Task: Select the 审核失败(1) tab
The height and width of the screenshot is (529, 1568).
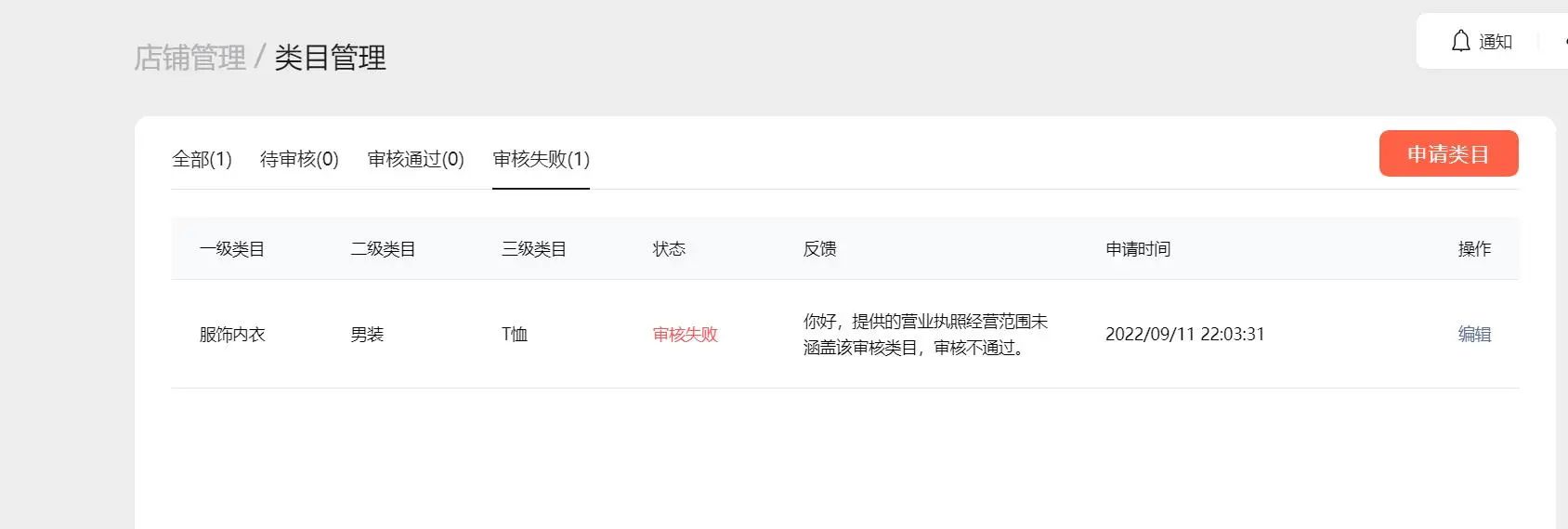Action: (541, 159)
